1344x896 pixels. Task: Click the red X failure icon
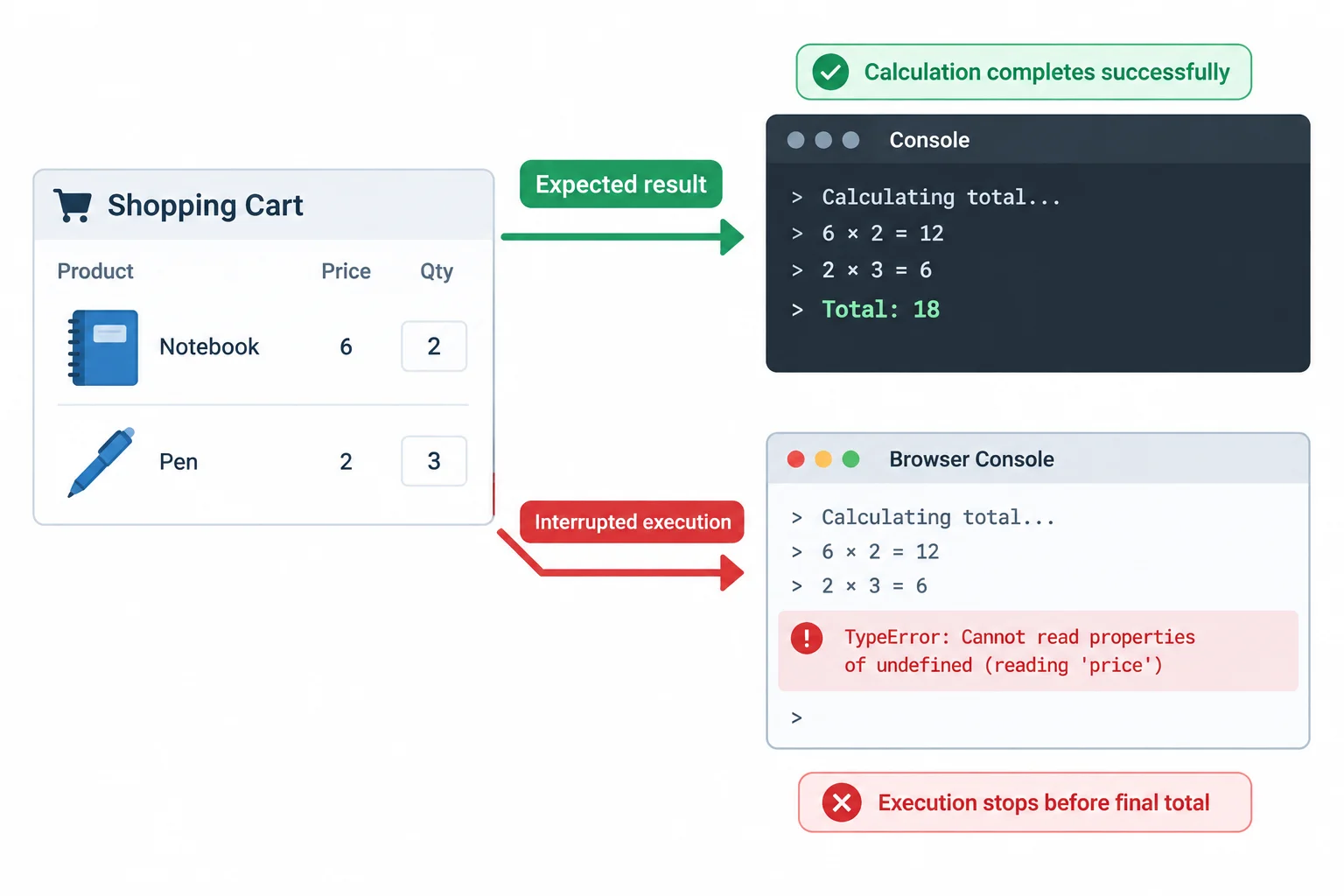point(842,802)
